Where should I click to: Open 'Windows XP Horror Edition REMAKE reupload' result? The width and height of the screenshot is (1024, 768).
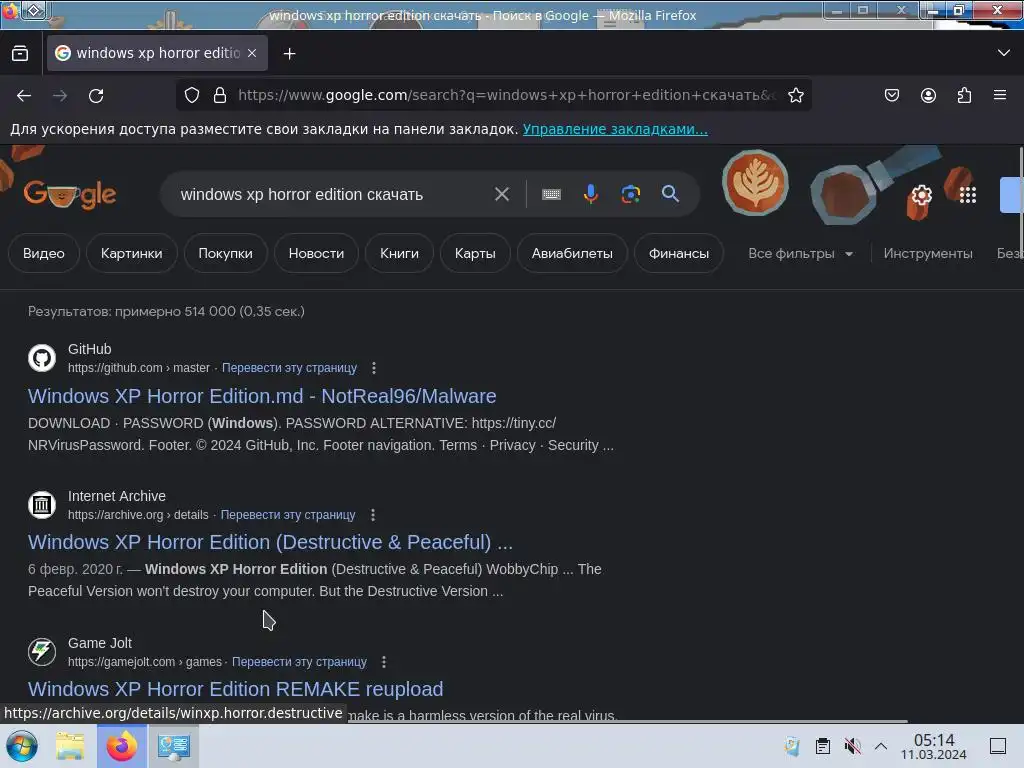(x=236, y=689)
